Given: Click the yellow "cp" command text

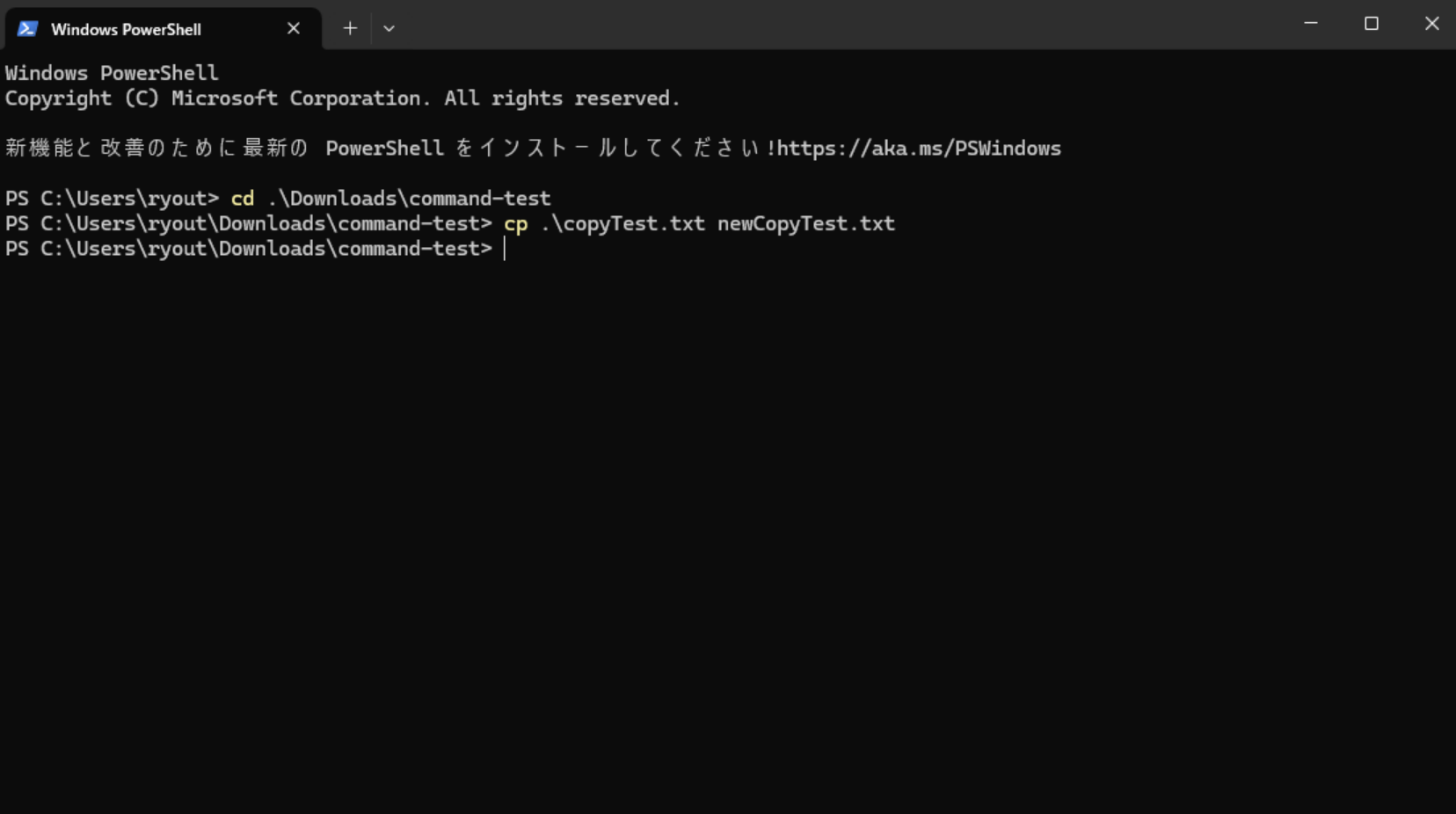Looking at the screenshot, I should (x=515, y=224).
